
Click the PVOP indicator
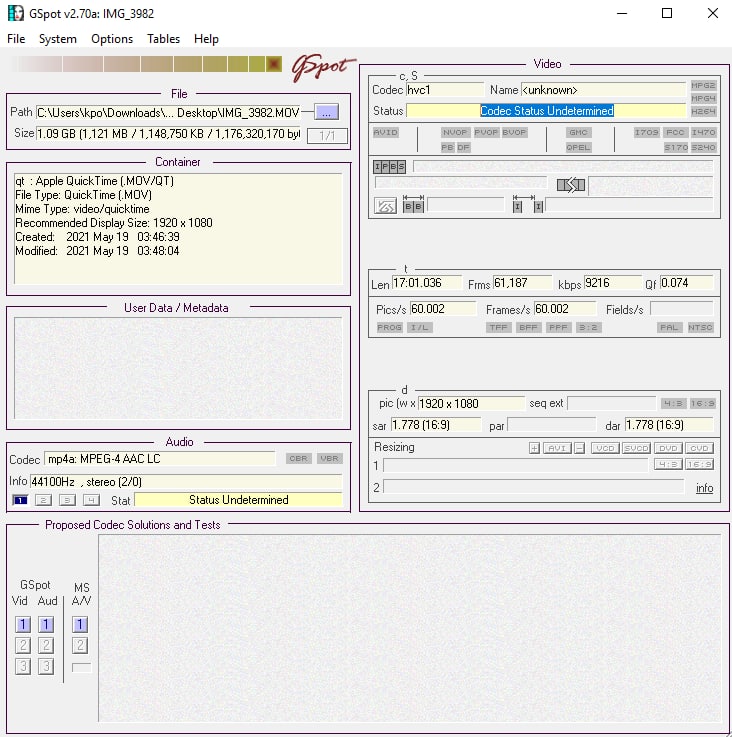(x=486, y=132)
